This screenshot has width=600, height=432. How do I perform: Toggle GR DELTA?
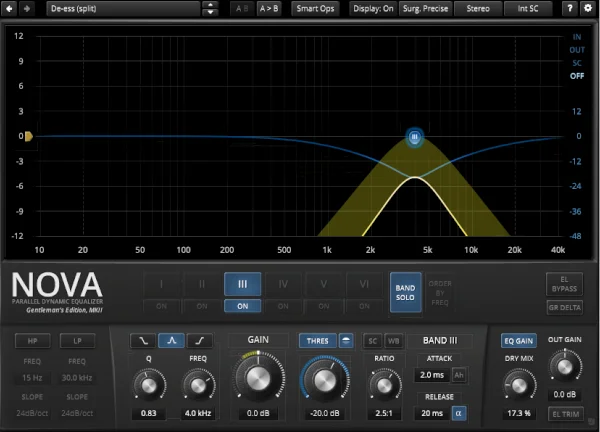coord(564,307)
